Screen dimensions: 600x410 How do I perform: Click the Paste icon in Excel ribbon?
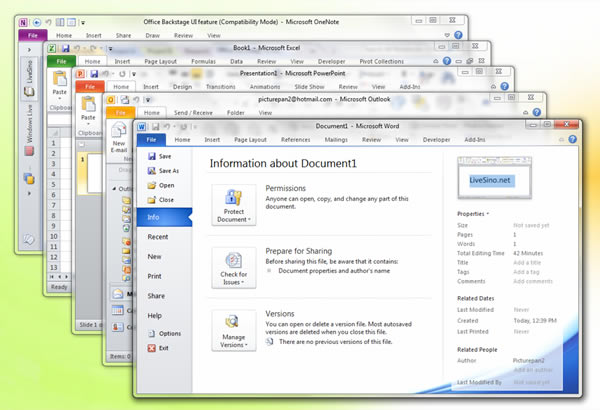tap(62, 84)
